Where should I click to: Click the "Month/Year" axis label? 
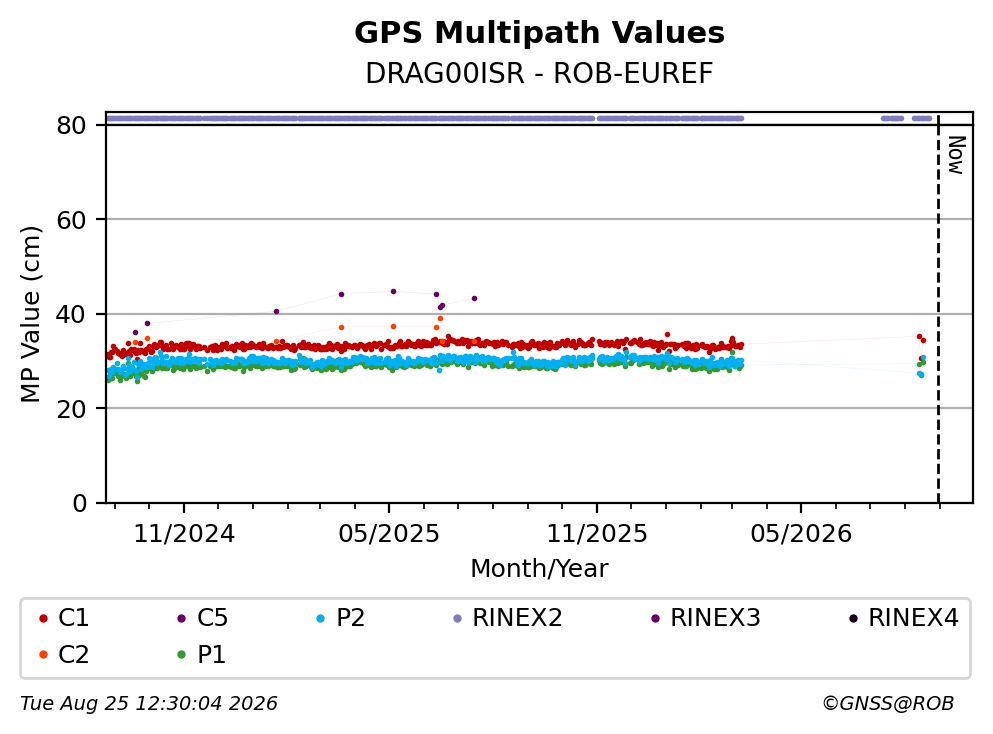[539, 569]
